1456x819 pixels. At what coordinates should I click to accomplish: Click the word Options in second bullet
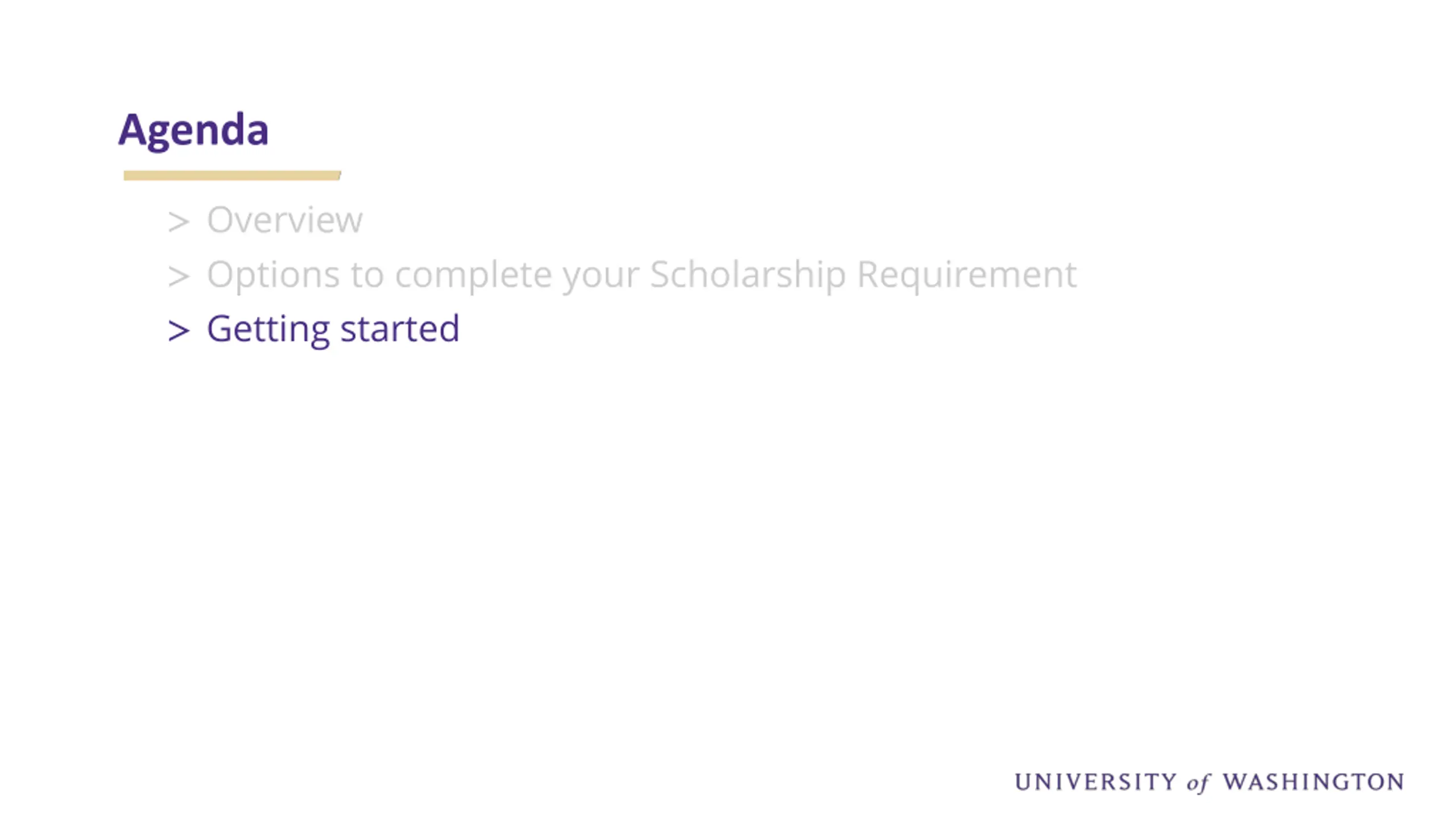pos(274,276)
